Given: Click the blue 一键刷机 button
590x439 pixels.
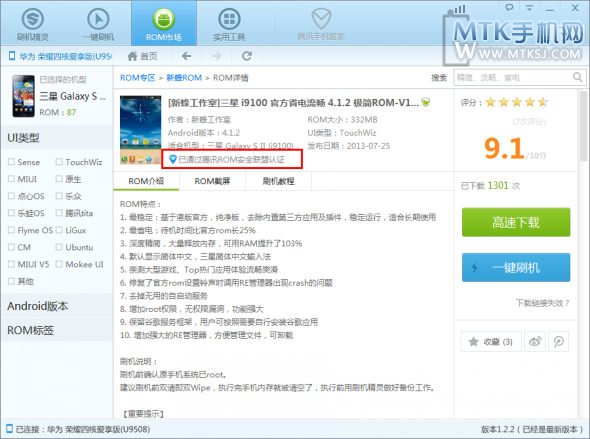Looking at the screenshot, I should tap(516, 267).
